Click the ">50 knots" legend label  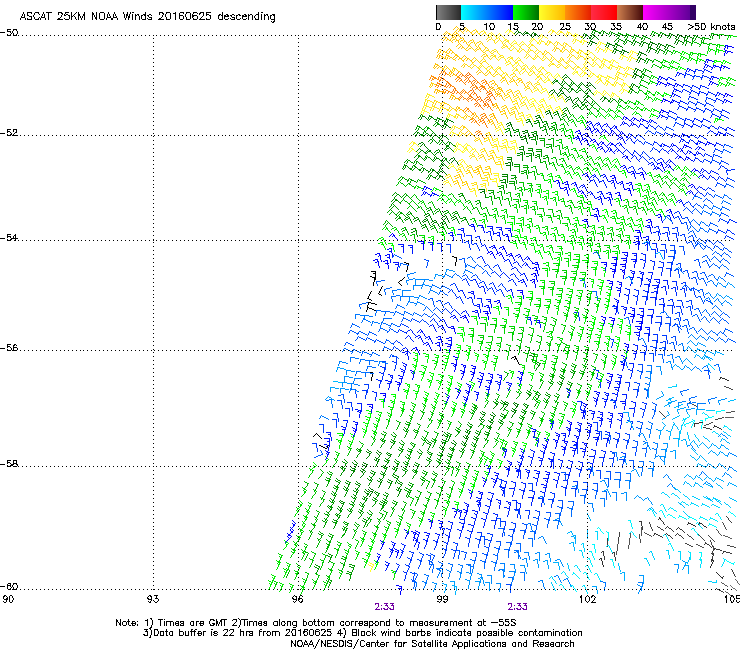[x=711, y=27]
